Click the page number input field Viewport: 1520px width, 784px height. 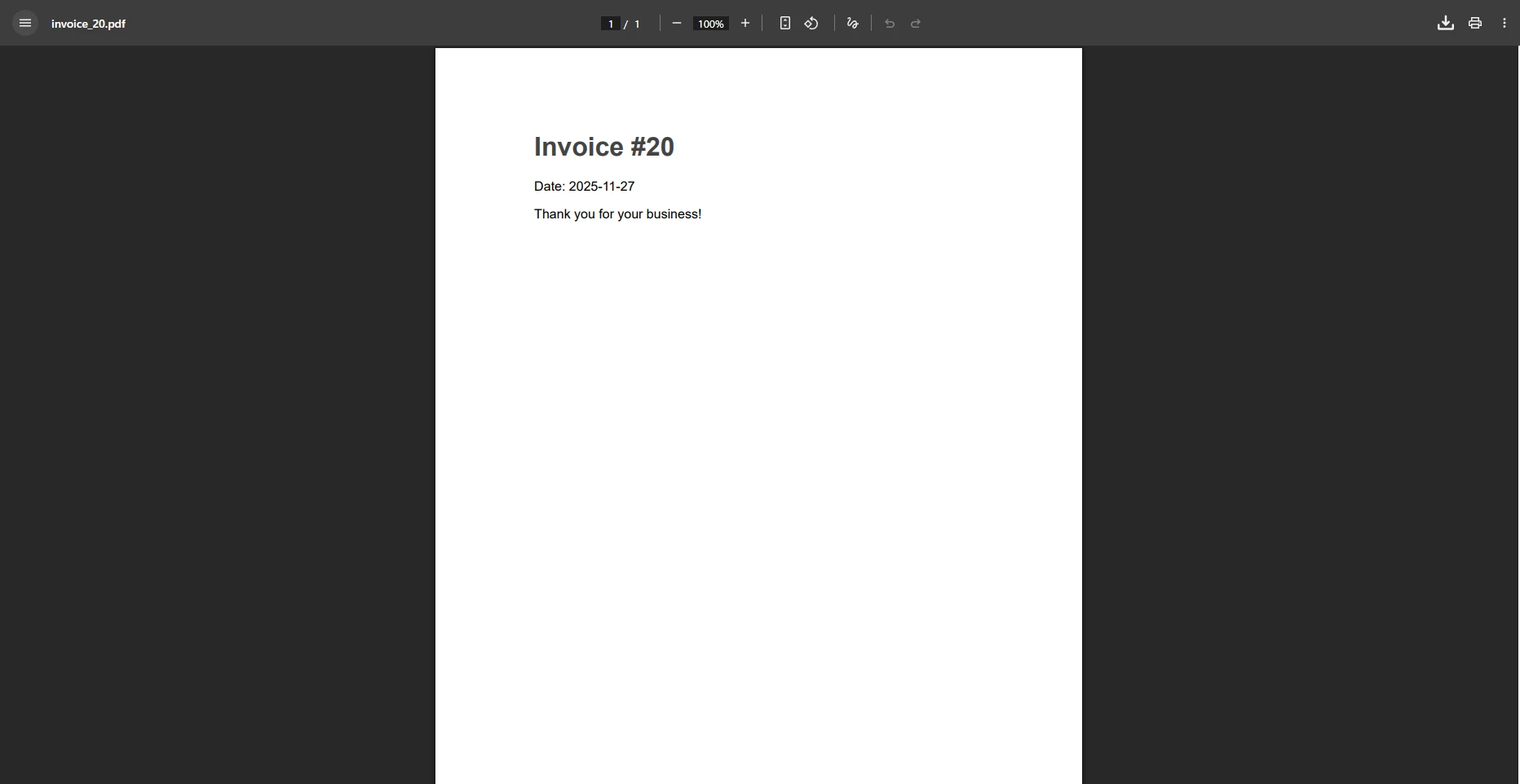pyautogui.click(x=610, y=24)
